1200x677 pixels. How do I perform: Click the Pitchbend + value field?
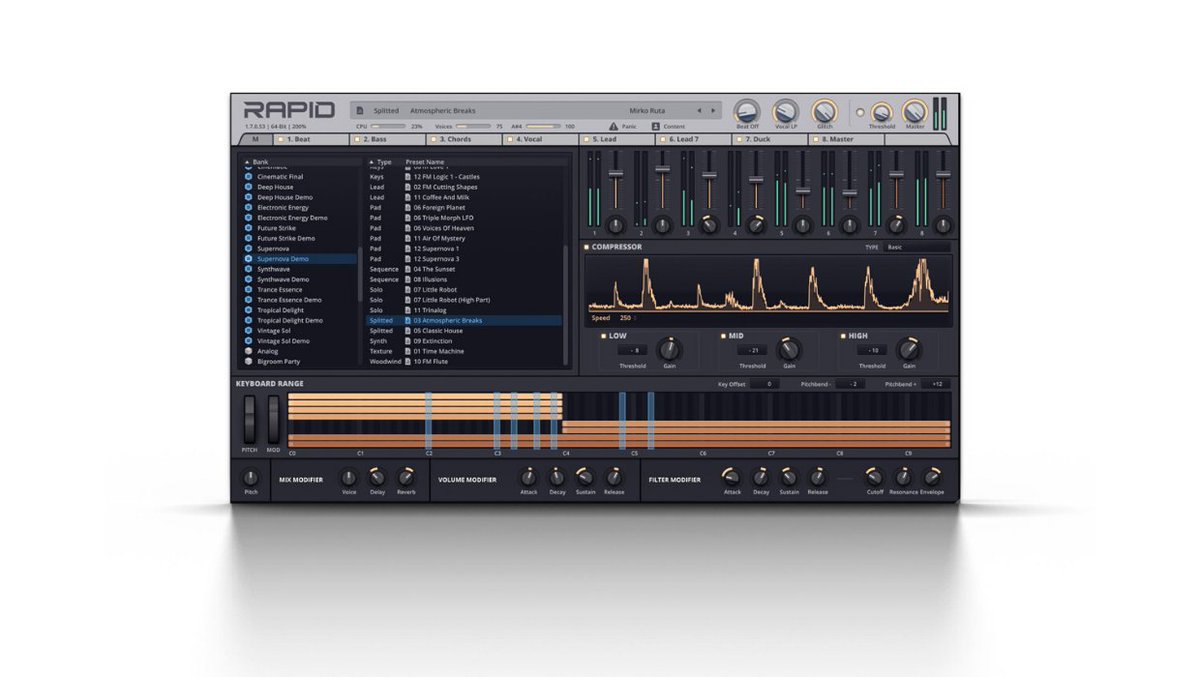(936, 384)
